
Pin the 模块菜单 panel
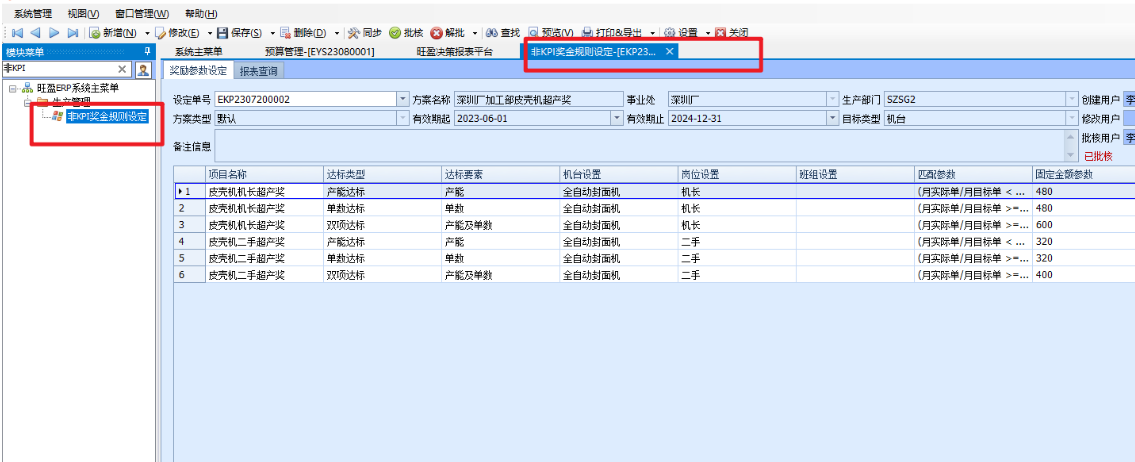click(x=148, y=51)
